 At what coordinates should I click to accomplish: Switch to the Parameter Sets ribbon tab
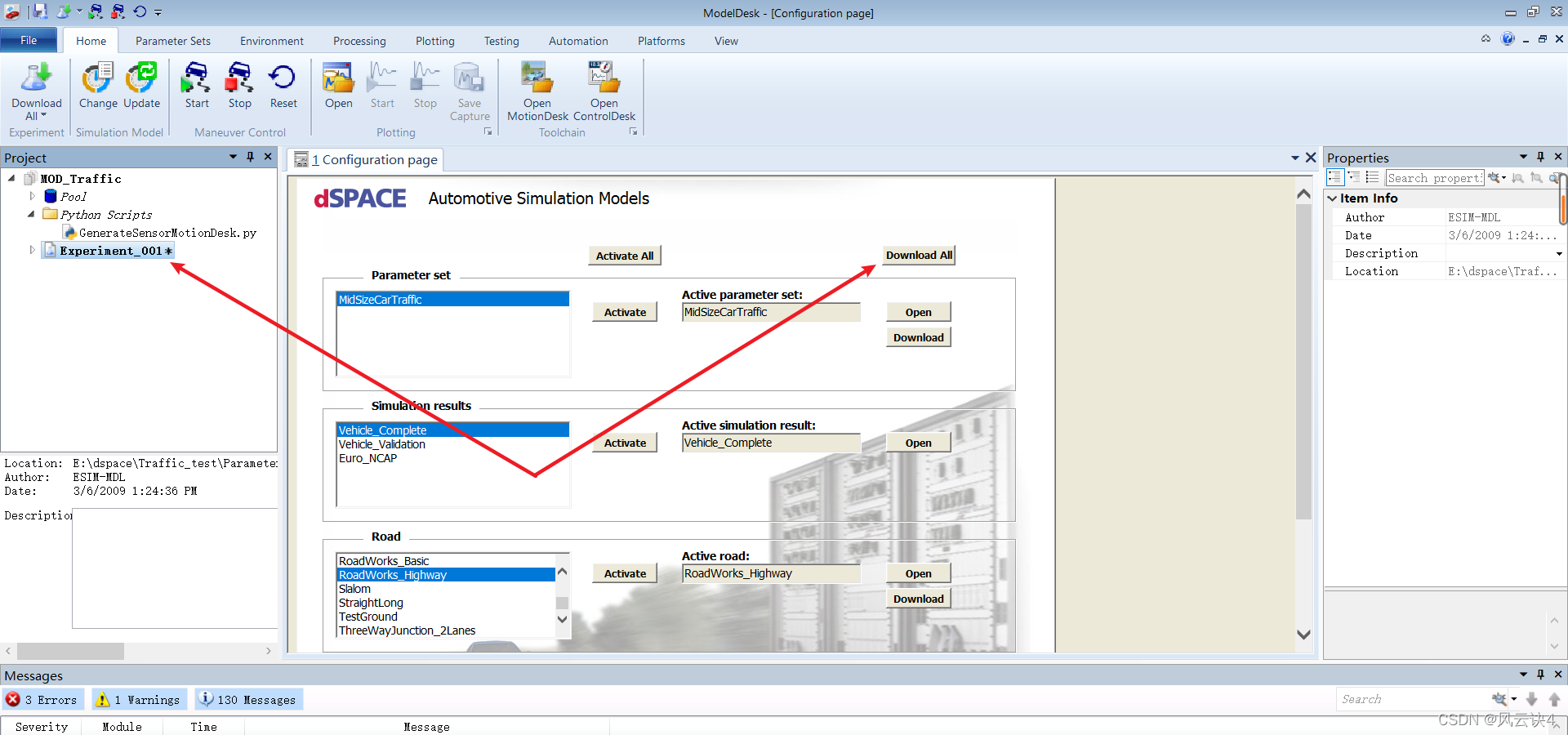click(173, 41)
